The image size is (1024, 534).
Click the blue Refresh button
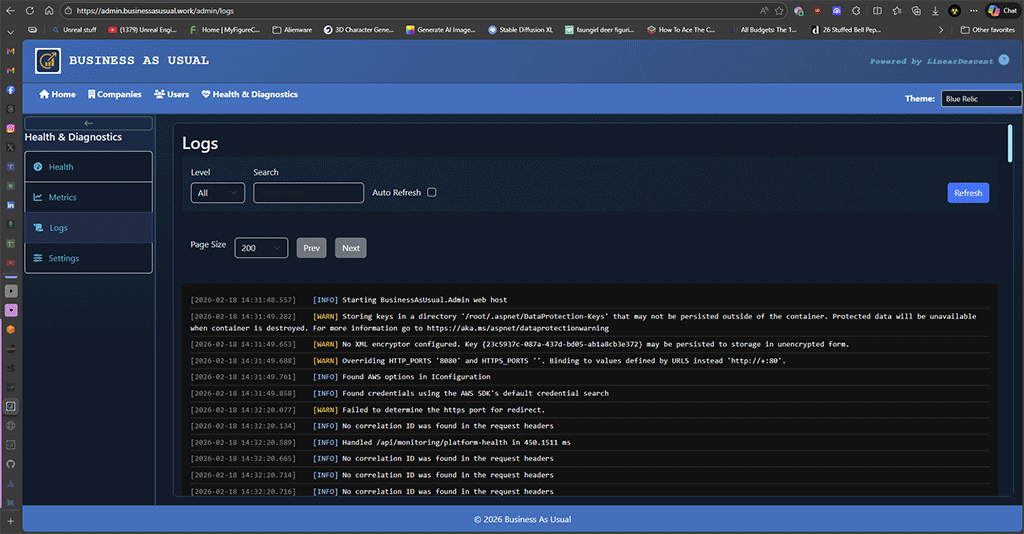click(967, 193)
